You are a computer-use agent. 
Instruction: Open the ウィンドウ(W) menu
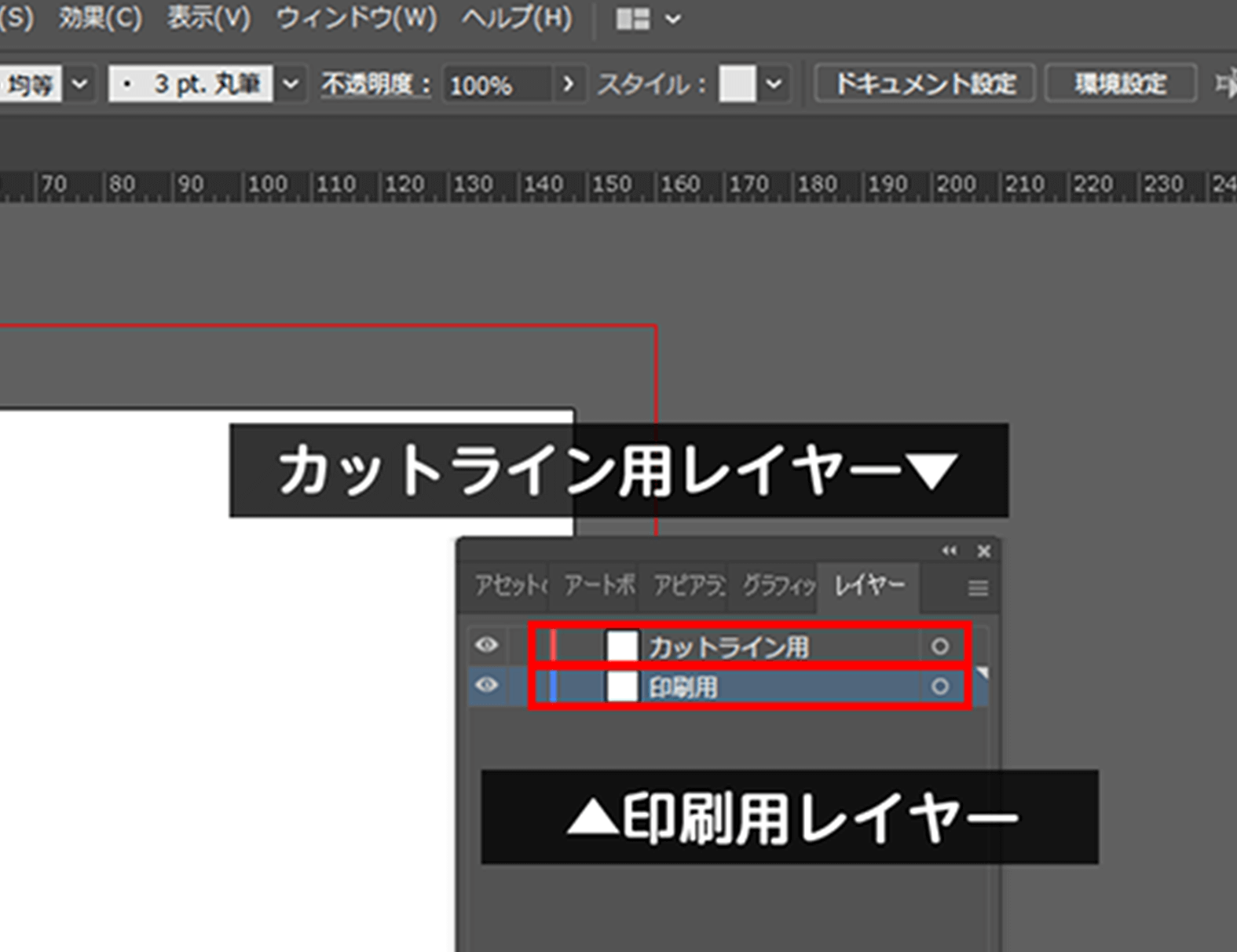pos(356,18)
